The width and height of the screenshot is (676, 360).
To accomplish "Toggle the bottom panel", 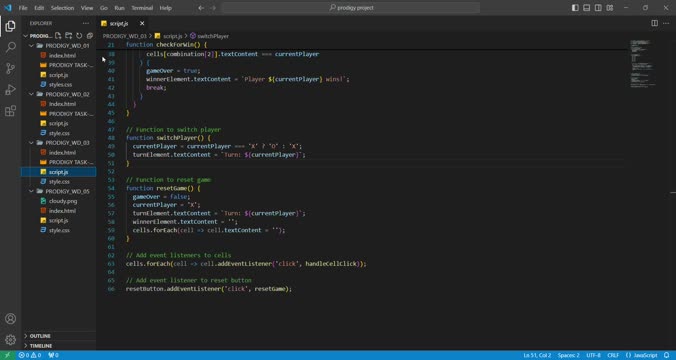I will point(587,8).
